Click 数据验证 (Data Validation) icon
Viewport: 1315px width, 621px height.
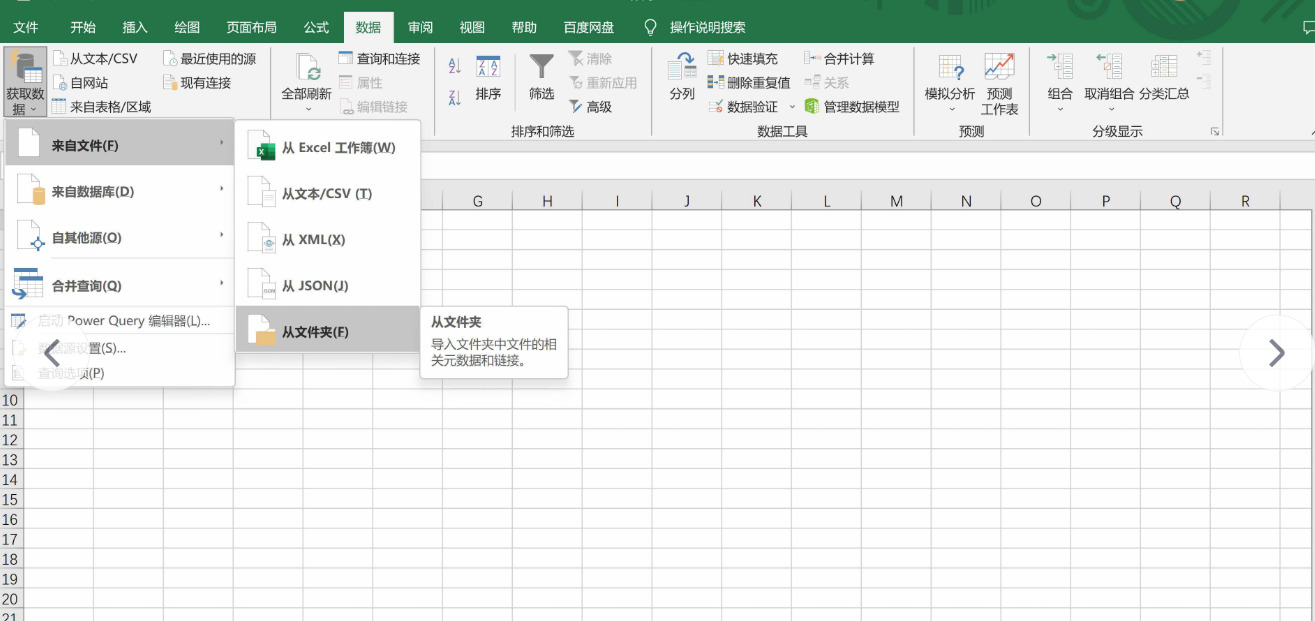click(x=716, y=107)
